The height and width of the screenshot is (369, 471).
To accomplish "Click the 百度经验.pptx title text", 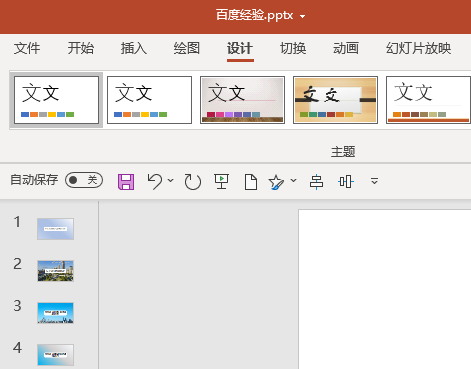I will click(254, 15).
